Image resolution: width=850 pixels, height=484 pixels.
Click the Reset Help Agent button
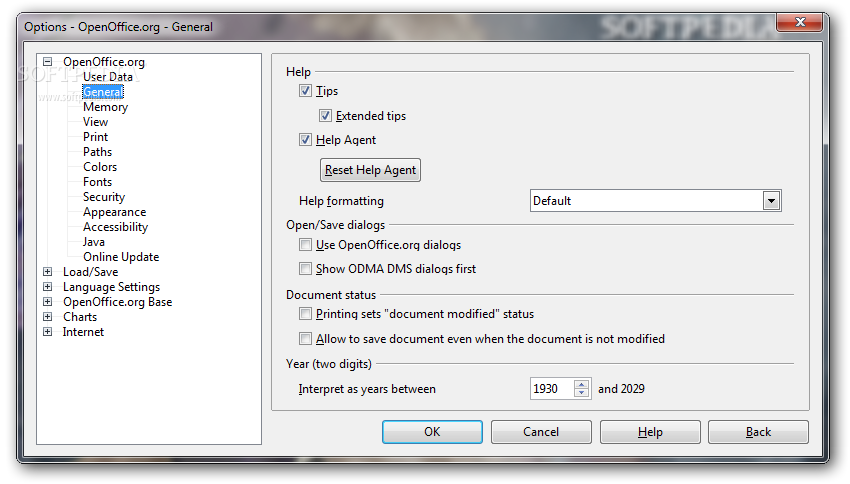tap(370, 170)
